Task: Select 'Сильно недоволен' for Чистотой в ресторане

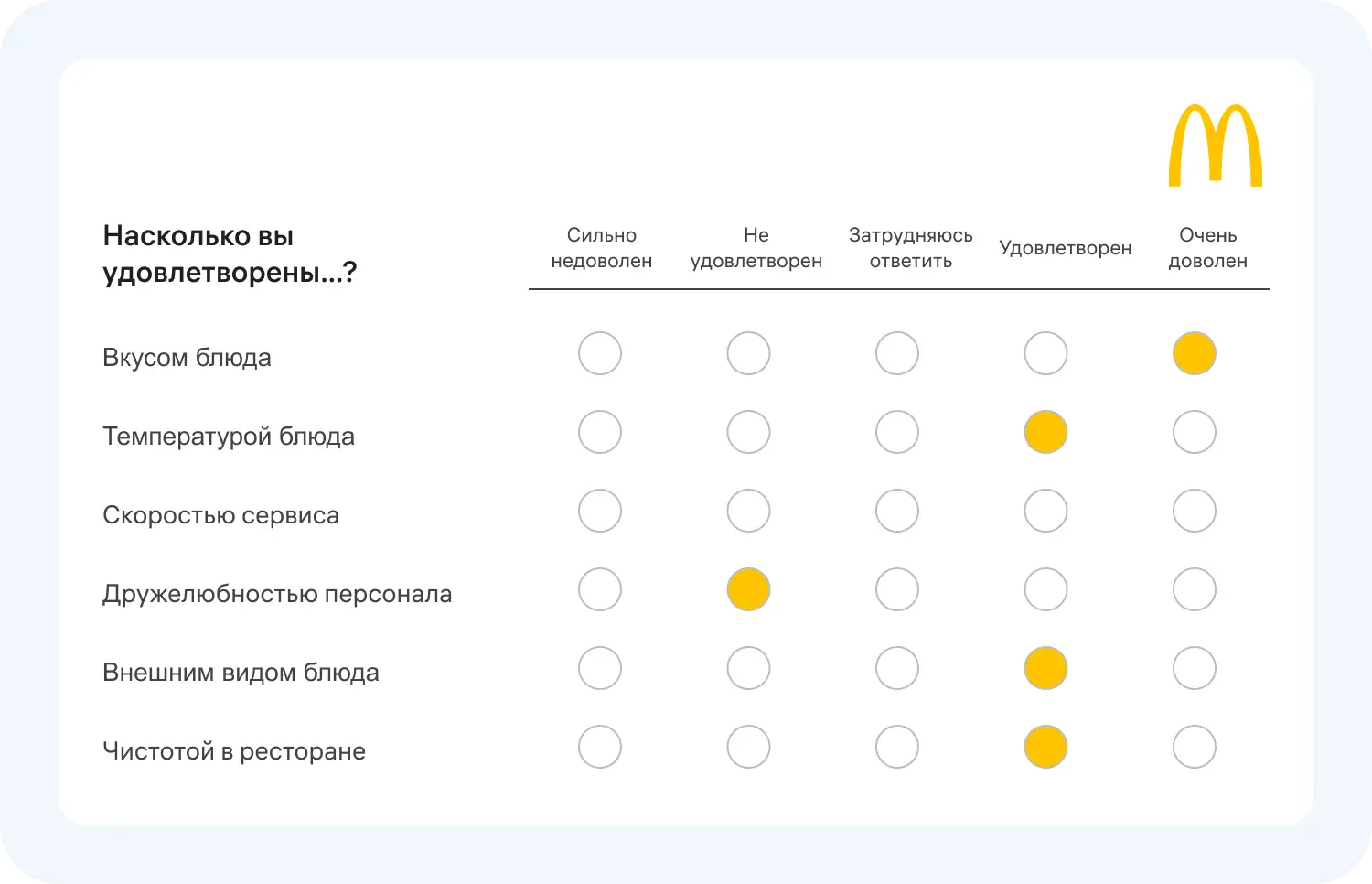Action: 600,747
